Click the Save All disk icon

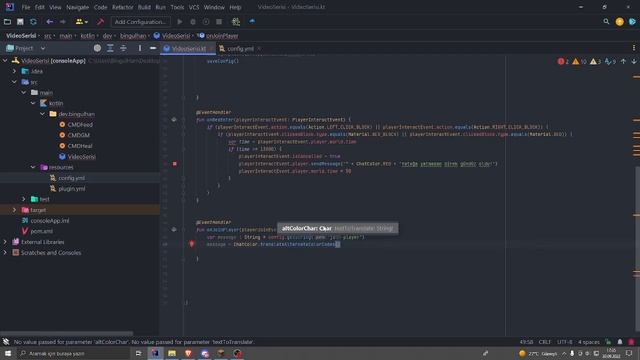[20, 22]
